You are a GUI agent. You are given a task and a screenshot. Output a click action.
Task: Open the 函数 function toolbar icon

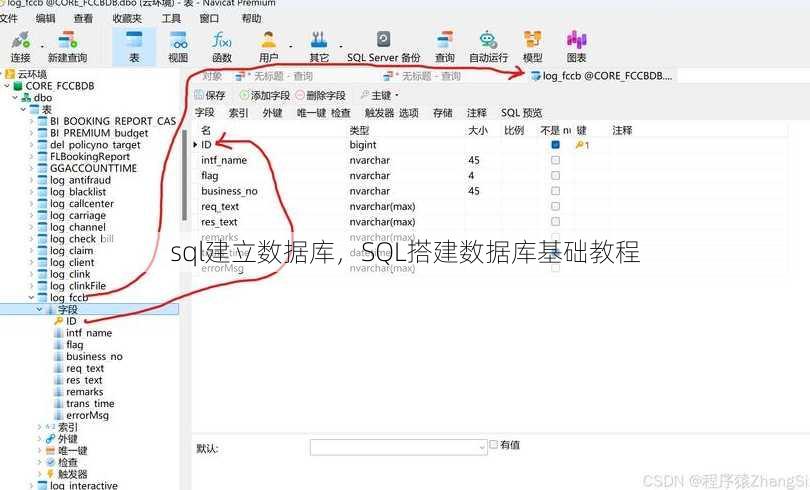point(222,46)
